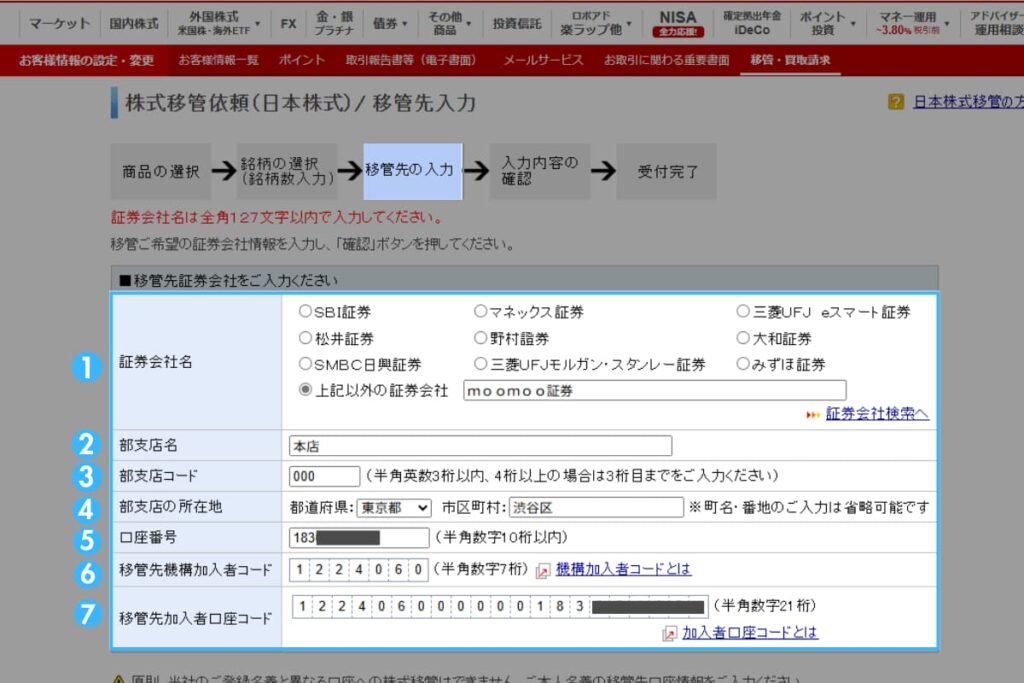Expand the 債券 navigation dropdown
Viewport: 1024px width, 683px height.
tap(390, 22)
